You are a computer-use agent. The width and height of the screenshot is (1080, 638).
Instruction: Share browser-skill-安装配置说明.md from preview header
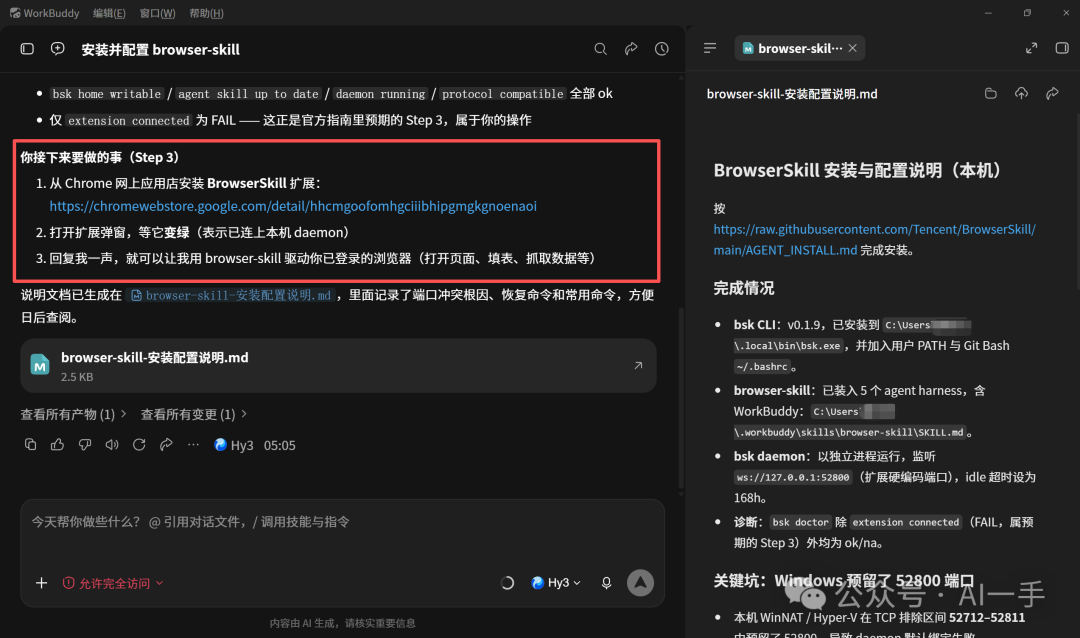pos(1052,94)
